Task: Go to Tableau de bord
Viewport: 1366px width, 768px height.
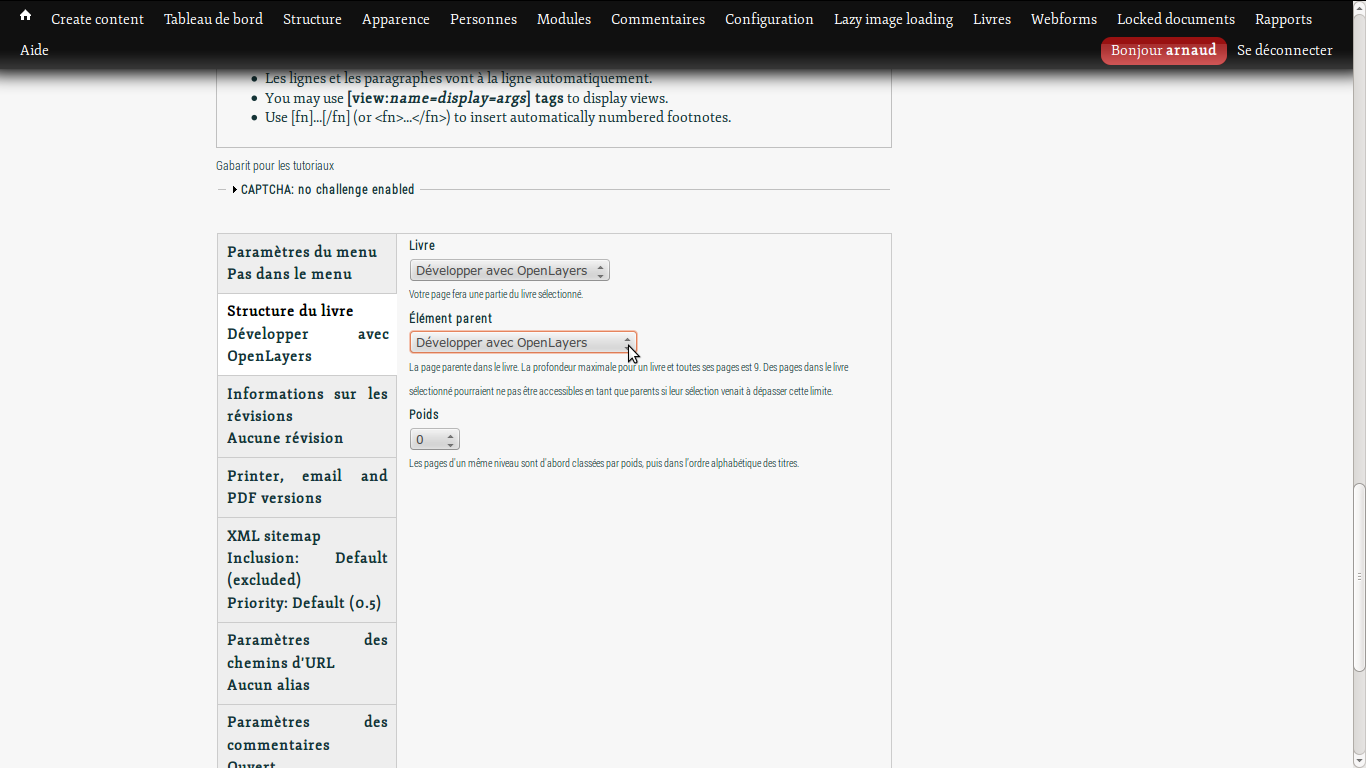Action: point(213,19)
